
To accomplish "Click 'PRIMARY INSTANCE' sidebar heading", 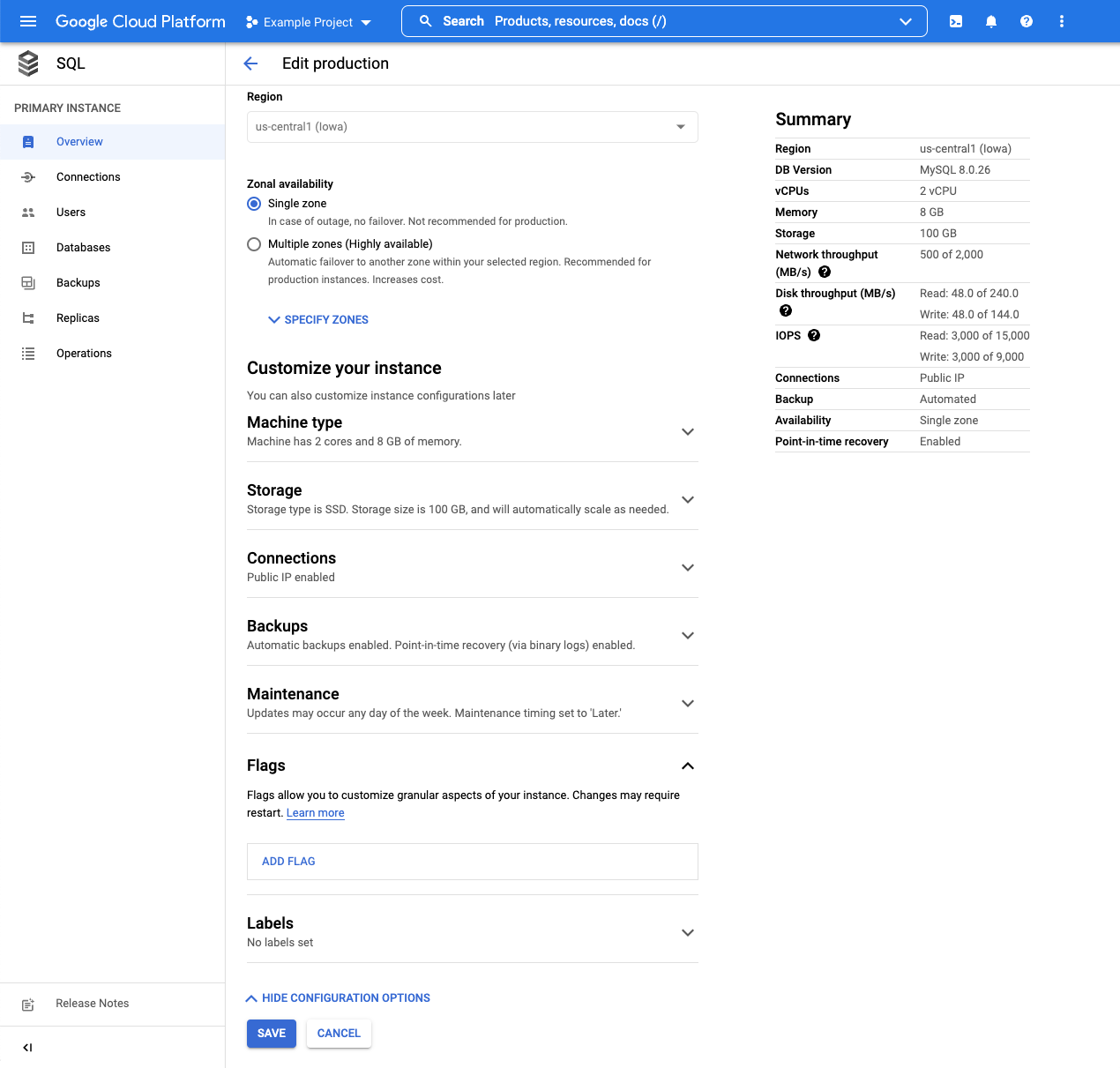I will click(x=67, y=108).
